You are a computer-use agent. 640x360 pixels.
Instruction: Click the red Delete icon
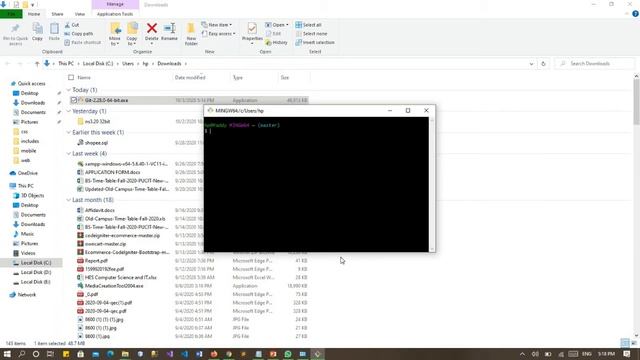coord(152,28)
